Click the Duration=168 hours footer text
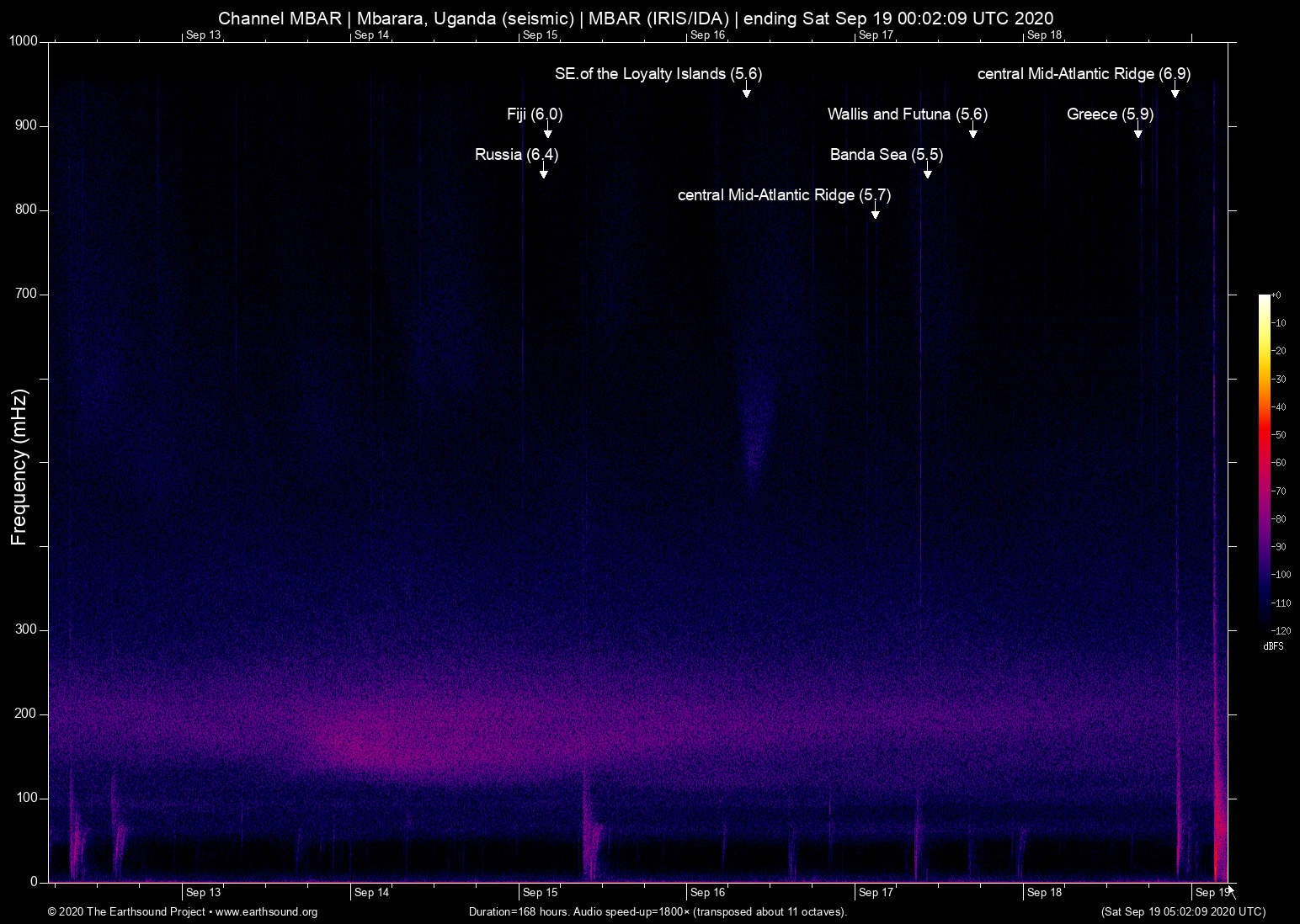This screenshot has height=924, width=1300. 657,912
